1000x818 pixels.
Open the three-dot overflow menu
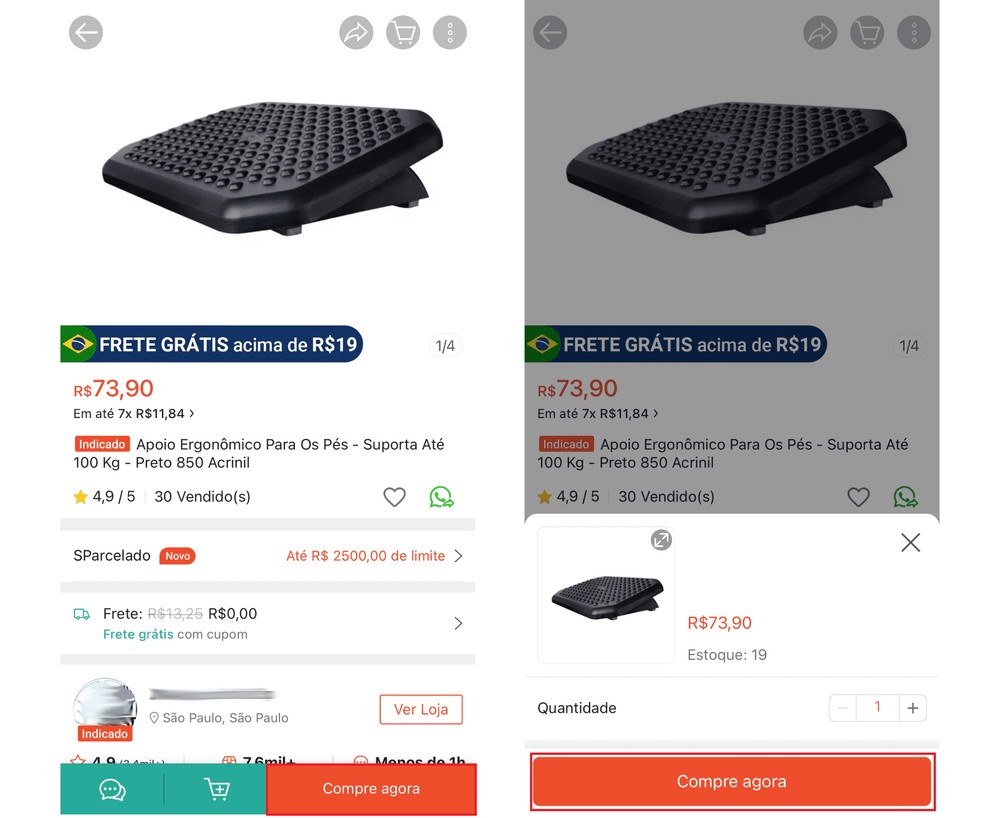click(450, 32)
